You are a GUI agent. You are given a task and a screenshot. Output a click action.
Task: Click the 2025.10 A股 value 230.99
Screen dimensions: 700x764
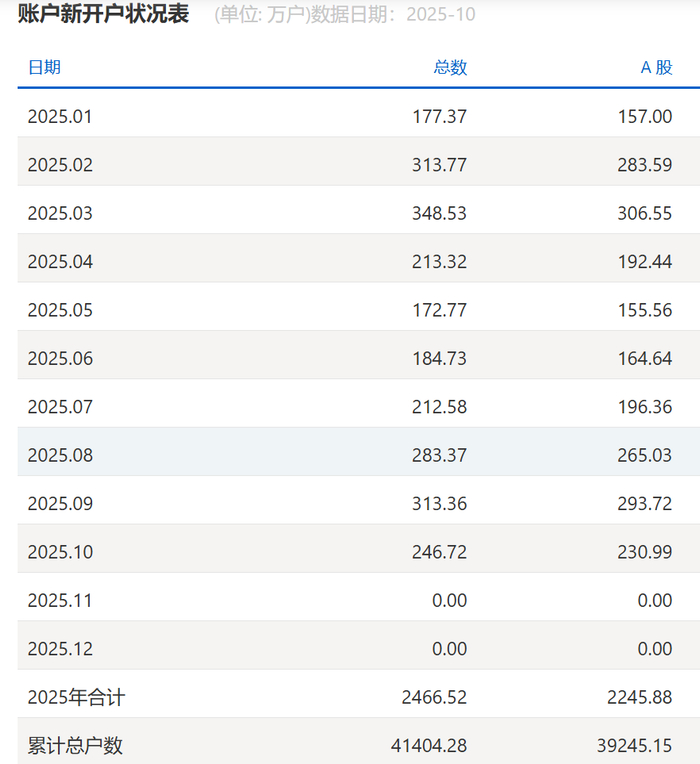tap(645, 552)
